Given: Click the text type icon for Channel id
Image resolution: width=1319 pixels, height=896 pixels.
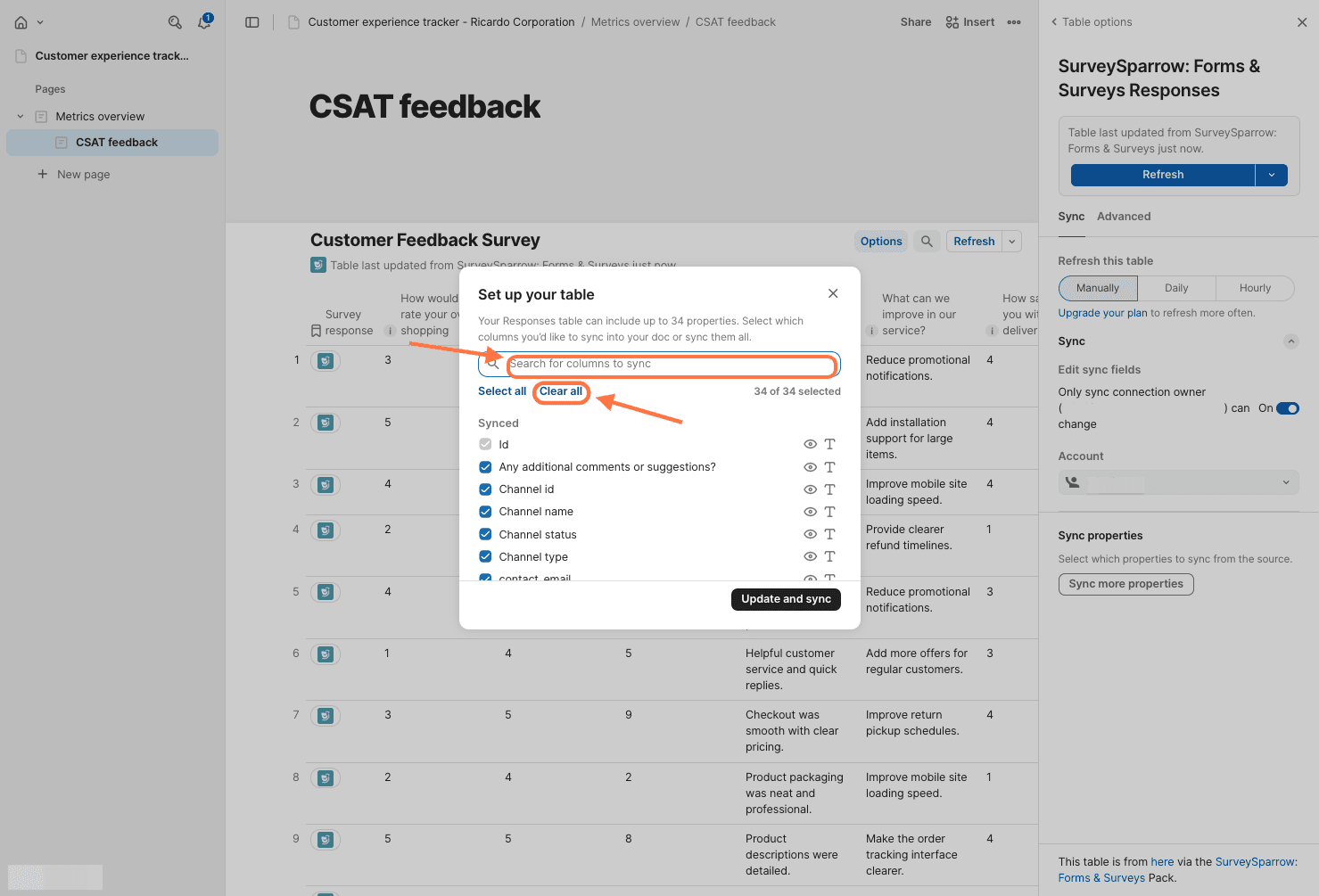Looking at the screenshot, I should 829,489.
